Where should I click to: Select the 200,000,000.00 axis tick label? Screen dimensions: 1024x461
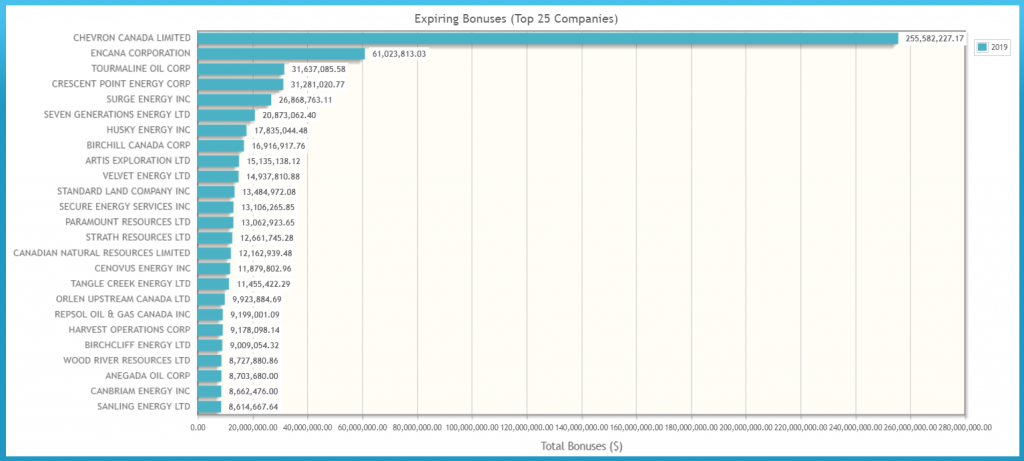(746, 426)
